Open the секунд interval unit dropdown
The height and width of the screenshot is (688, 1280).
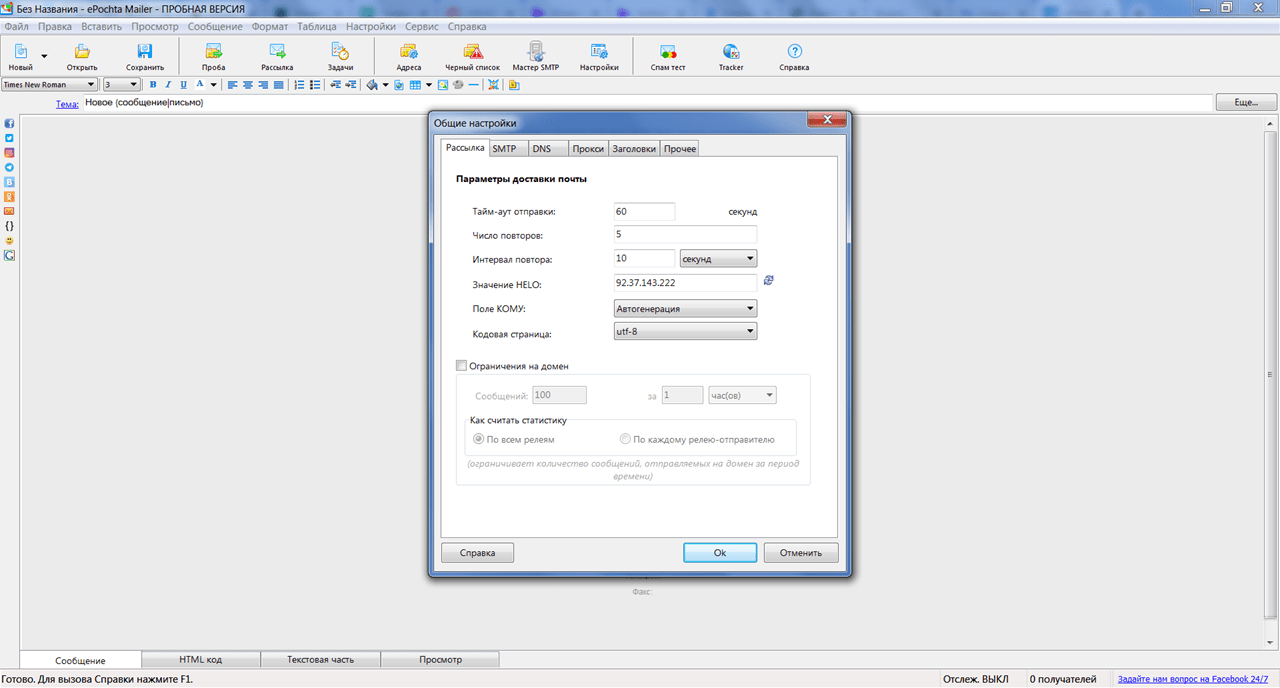[x=718, y=259]
